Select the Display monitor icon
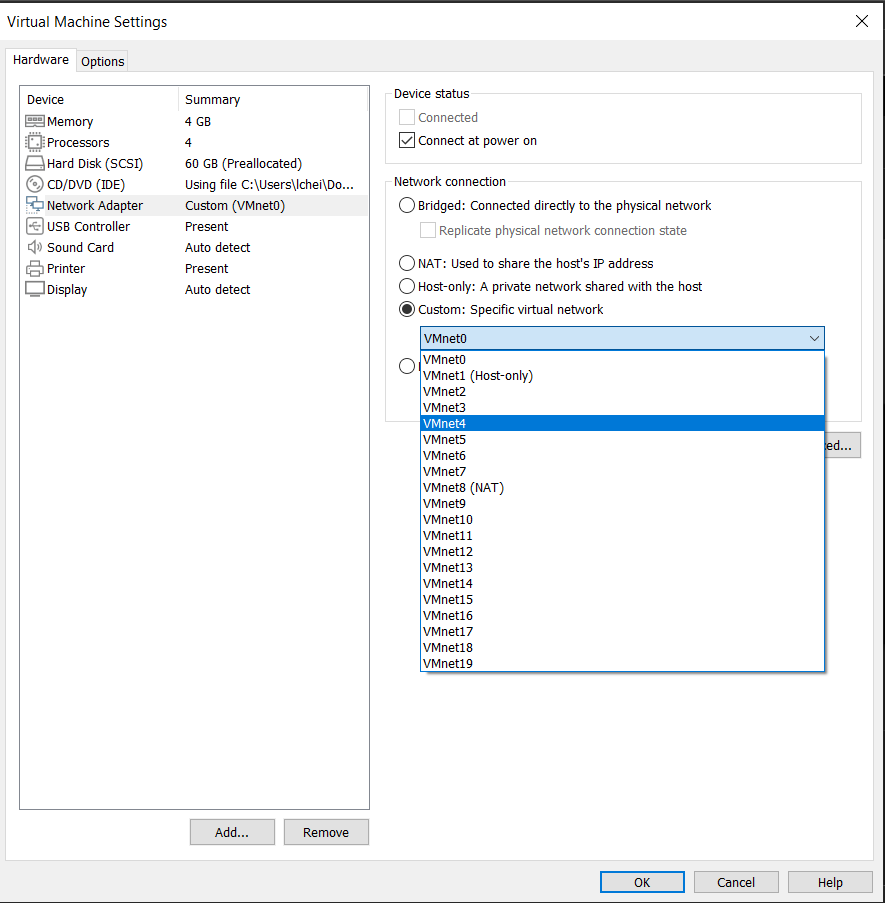885x903 pixels. click(35, 289)
